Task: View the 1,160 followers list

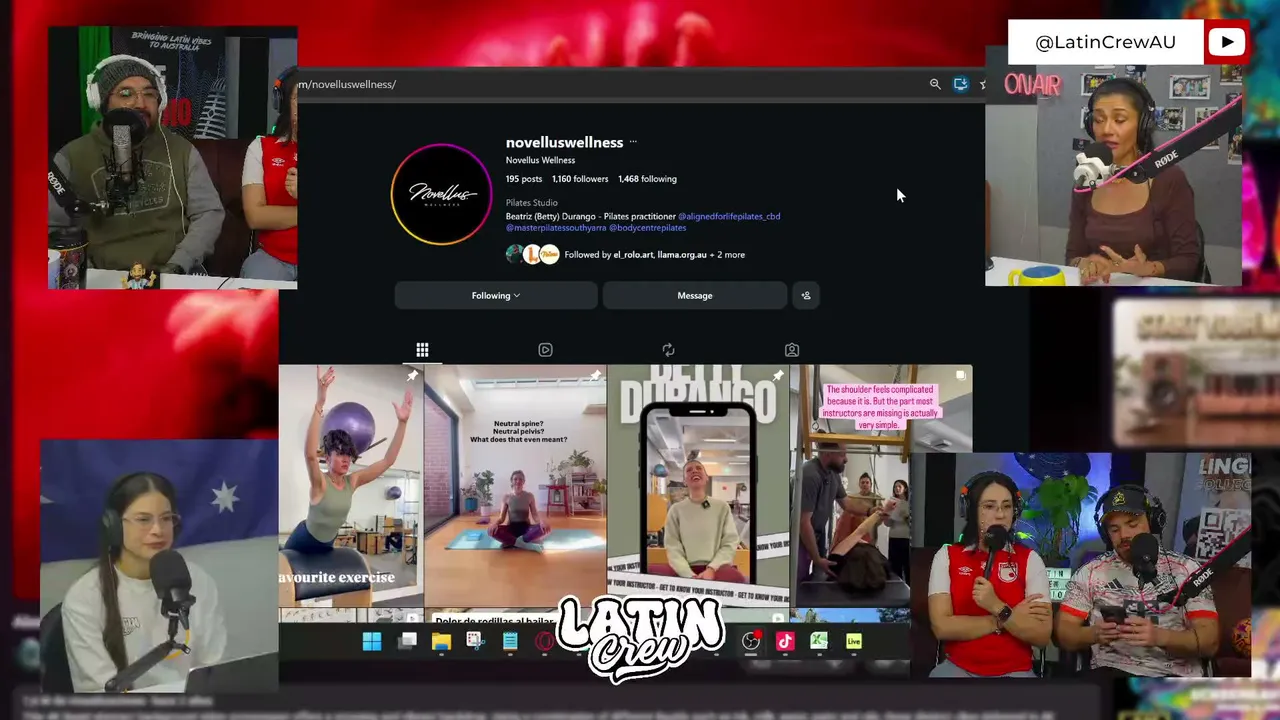Action: point(580,179)
